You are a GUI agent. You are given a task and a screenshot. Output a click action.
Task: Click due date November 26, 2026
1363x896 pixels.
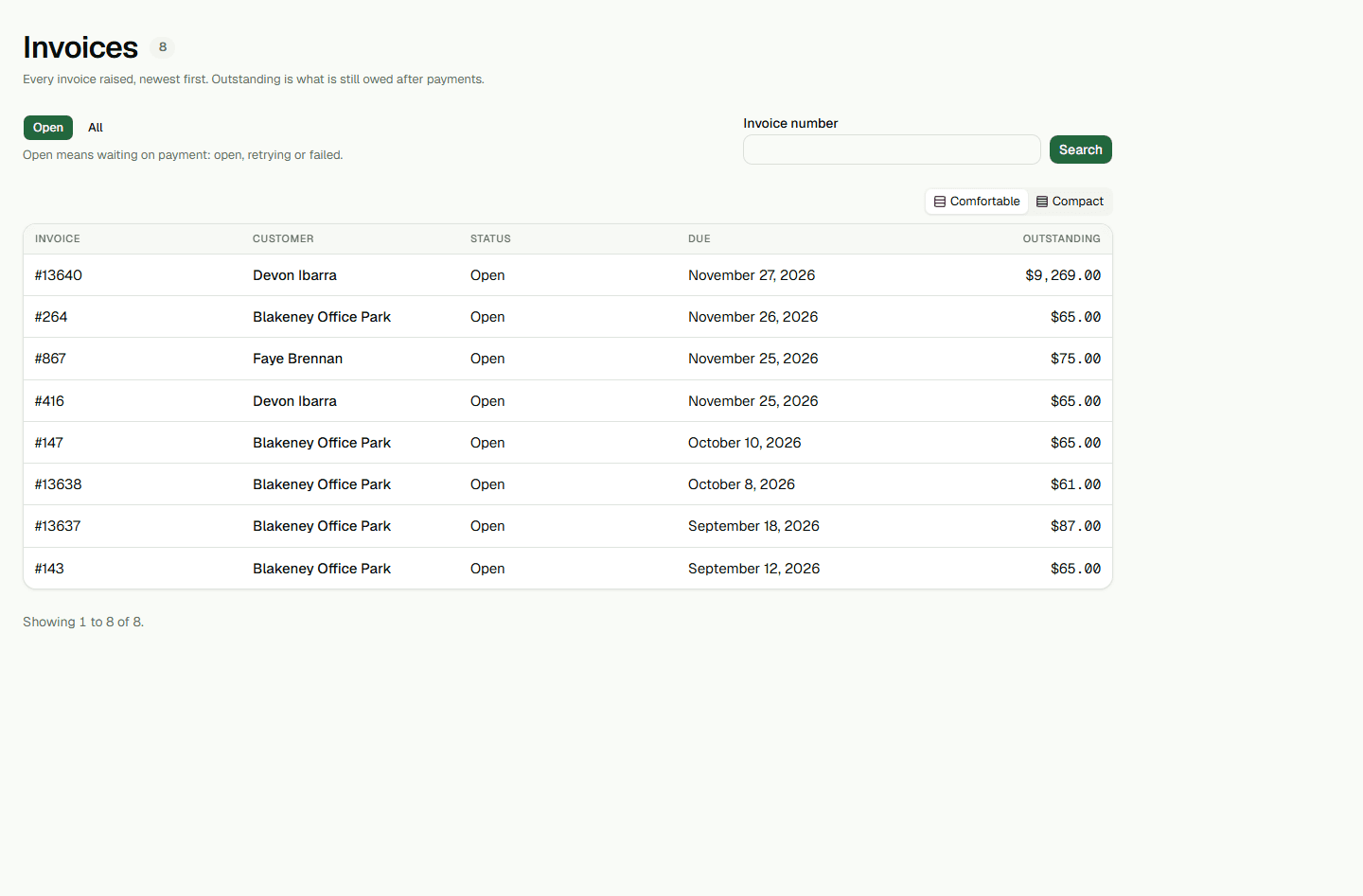(x=752, y=317)
